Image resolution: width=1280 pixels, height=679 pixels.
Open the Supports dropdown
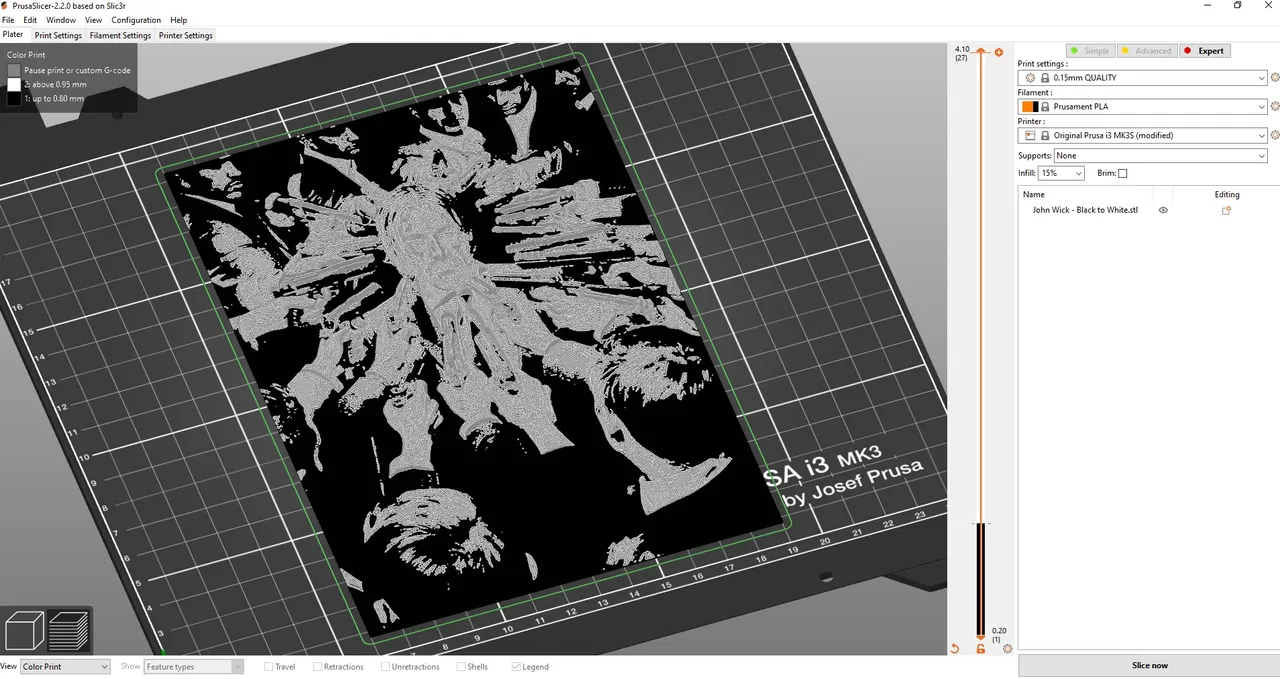1161,156
